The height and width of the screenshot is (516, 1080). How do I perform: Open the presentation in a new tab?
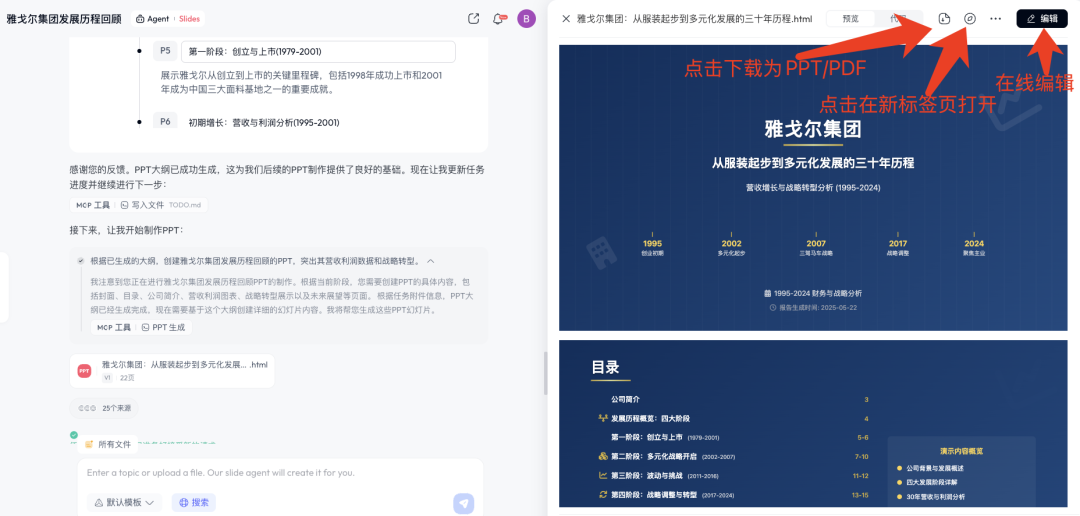pos(970,19)
